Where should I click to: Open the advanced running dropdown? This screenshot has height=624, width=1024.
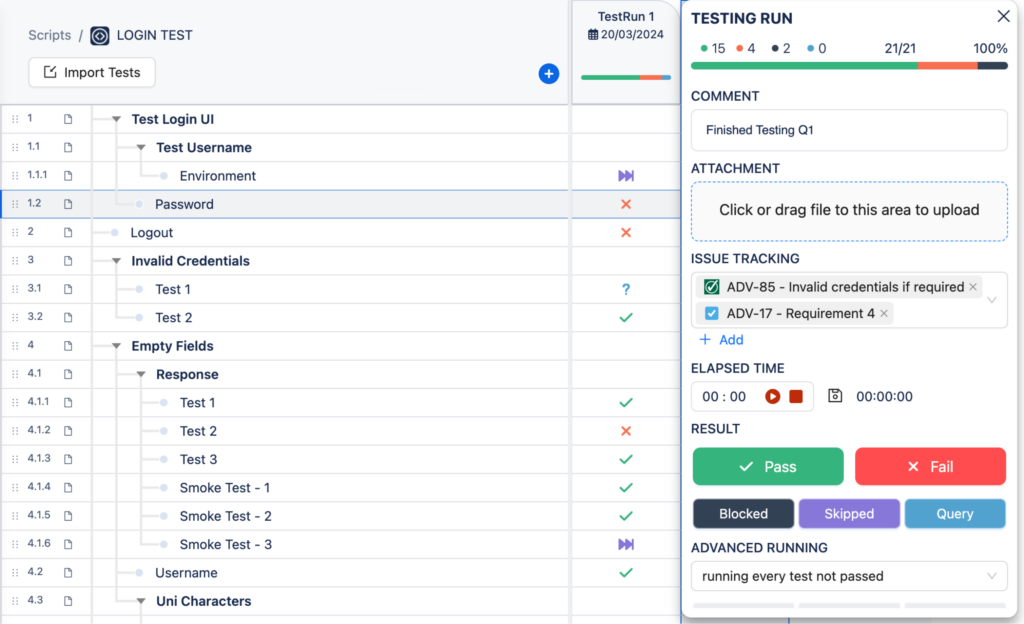(x=849, y=576)
